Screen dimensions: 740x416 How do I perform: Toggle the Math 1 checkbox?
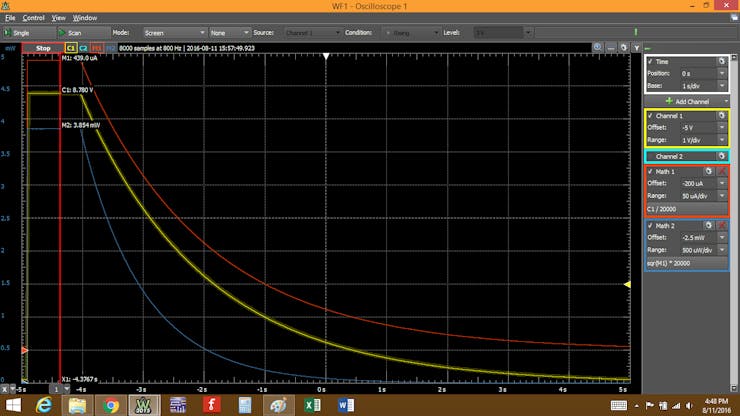point(650,171)
